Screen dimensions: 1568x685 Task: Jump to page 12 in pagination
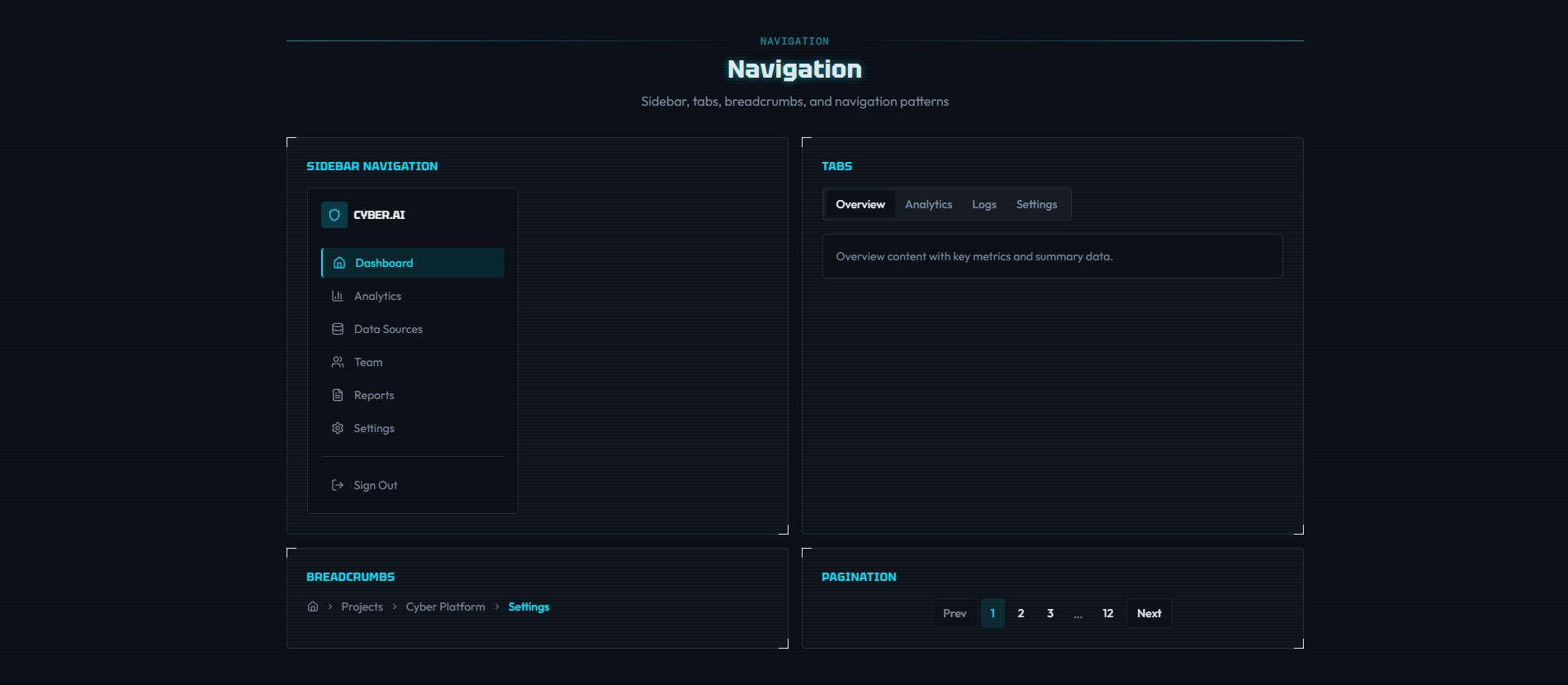1108,613
